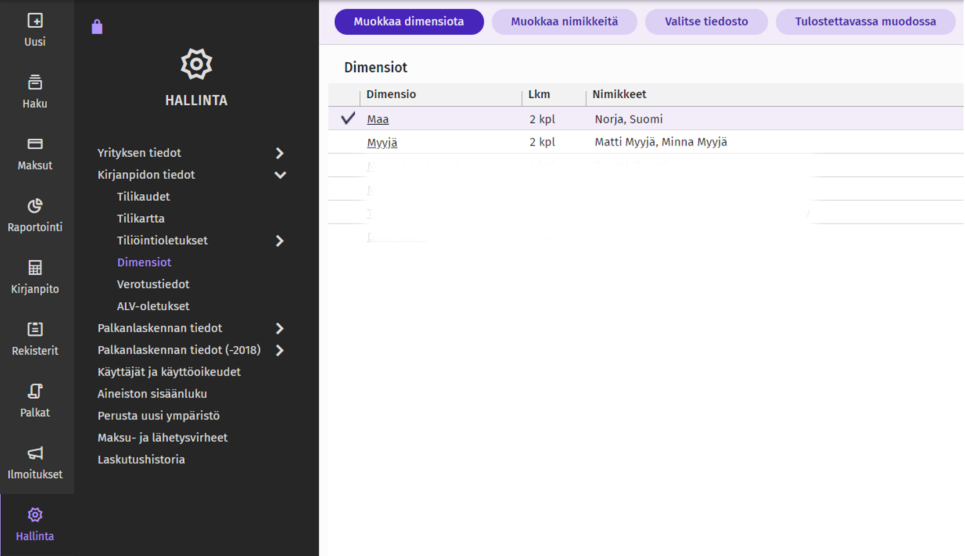Screen dimensions: 965x556
Task: Open the Raportointi chart icon
Action: coord(35,206)
